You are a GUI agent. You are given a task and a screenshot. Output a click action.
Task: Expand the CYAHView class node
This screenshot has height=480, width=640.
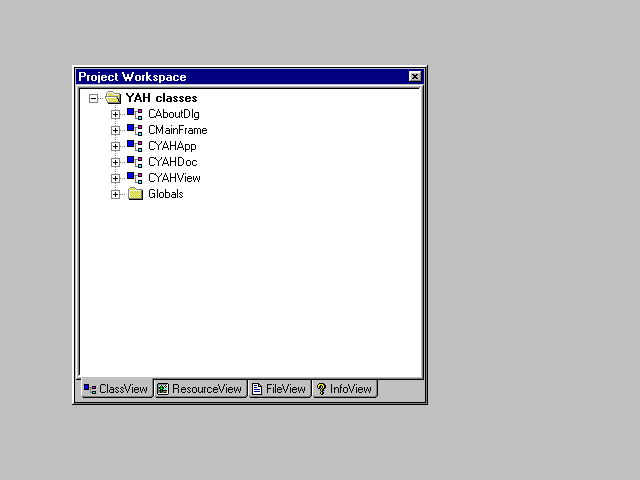coord(116,178)
